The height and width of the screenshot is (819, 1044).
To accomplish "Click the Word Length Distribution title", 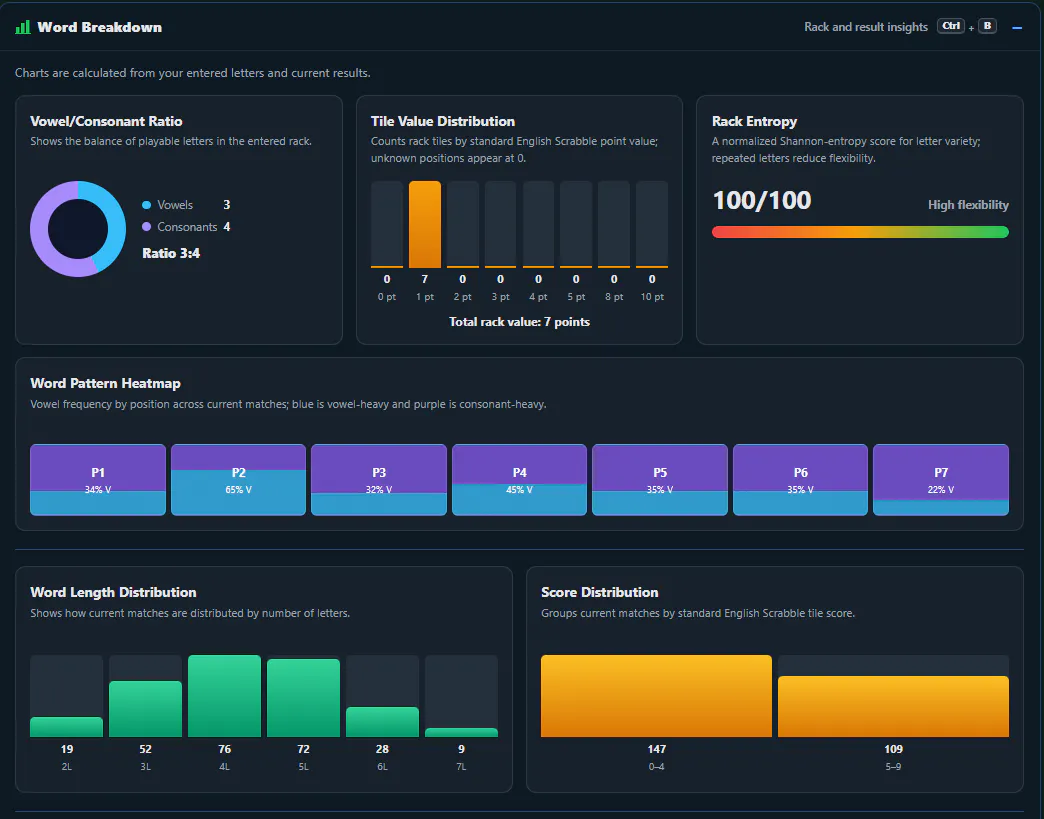I will click(x=113, y=593).
